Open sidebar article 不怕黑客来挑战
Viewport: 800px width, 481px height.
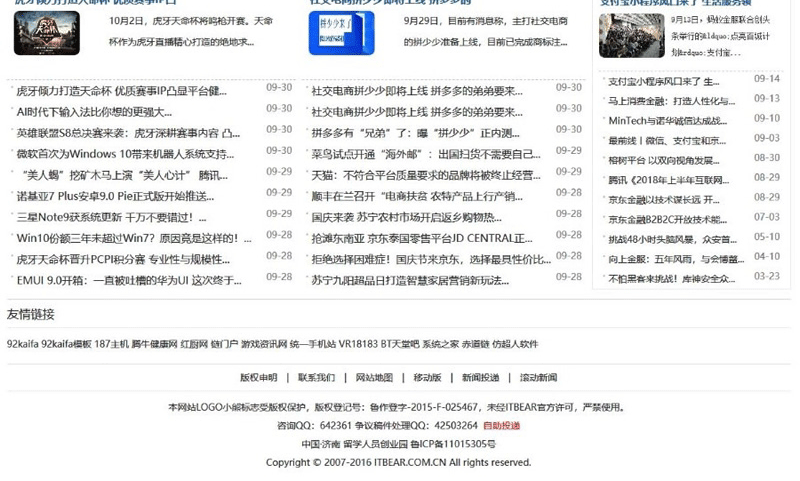pos(671,279)
